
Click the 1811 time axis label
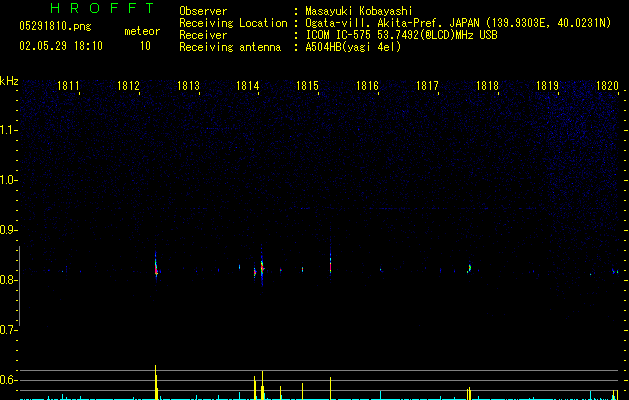[x=68, y=86]
